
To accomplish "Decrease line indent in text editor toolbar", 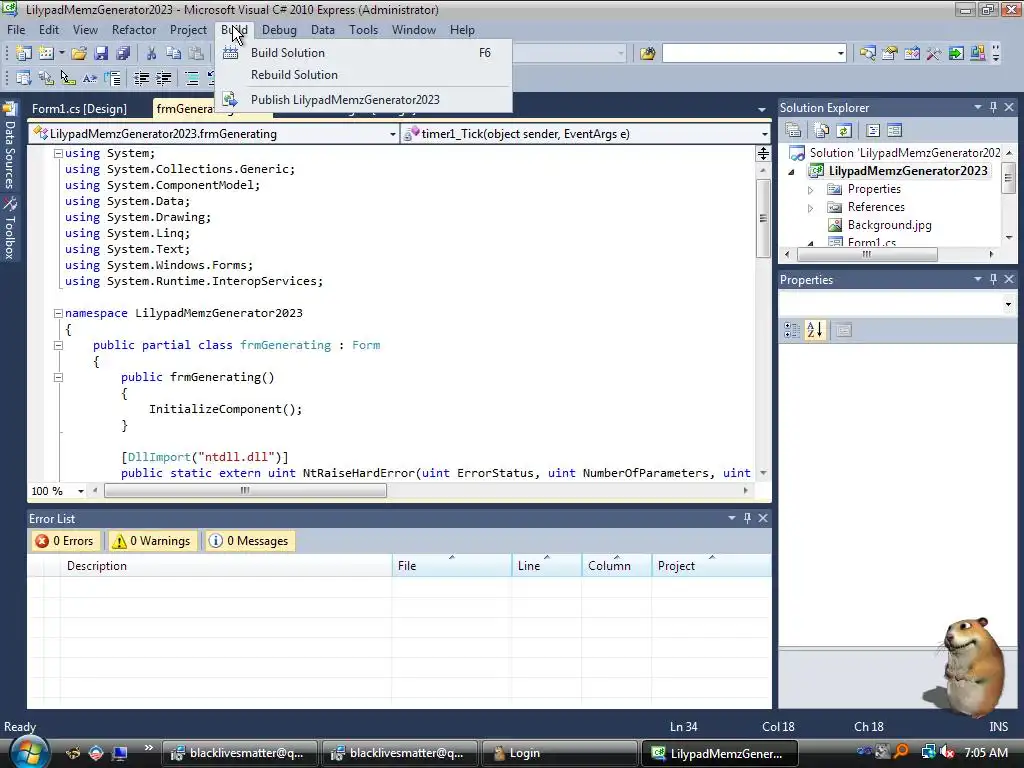I will coord(141,78).
